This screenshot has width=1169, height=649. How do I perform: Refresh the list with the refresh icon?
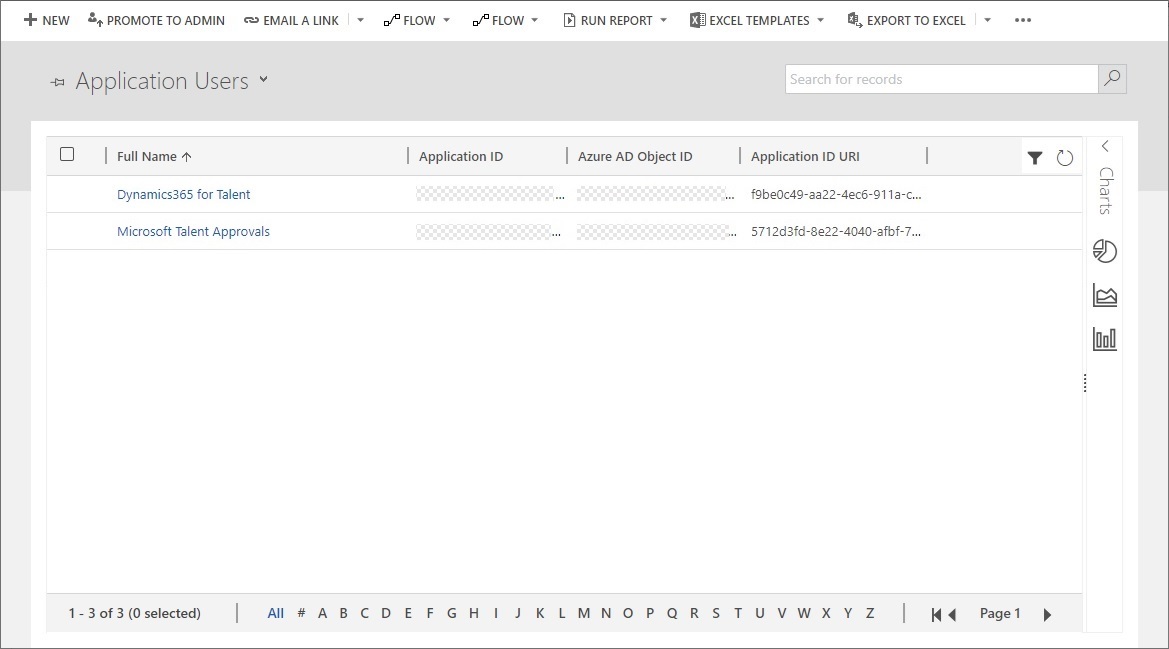point(1065,157)
